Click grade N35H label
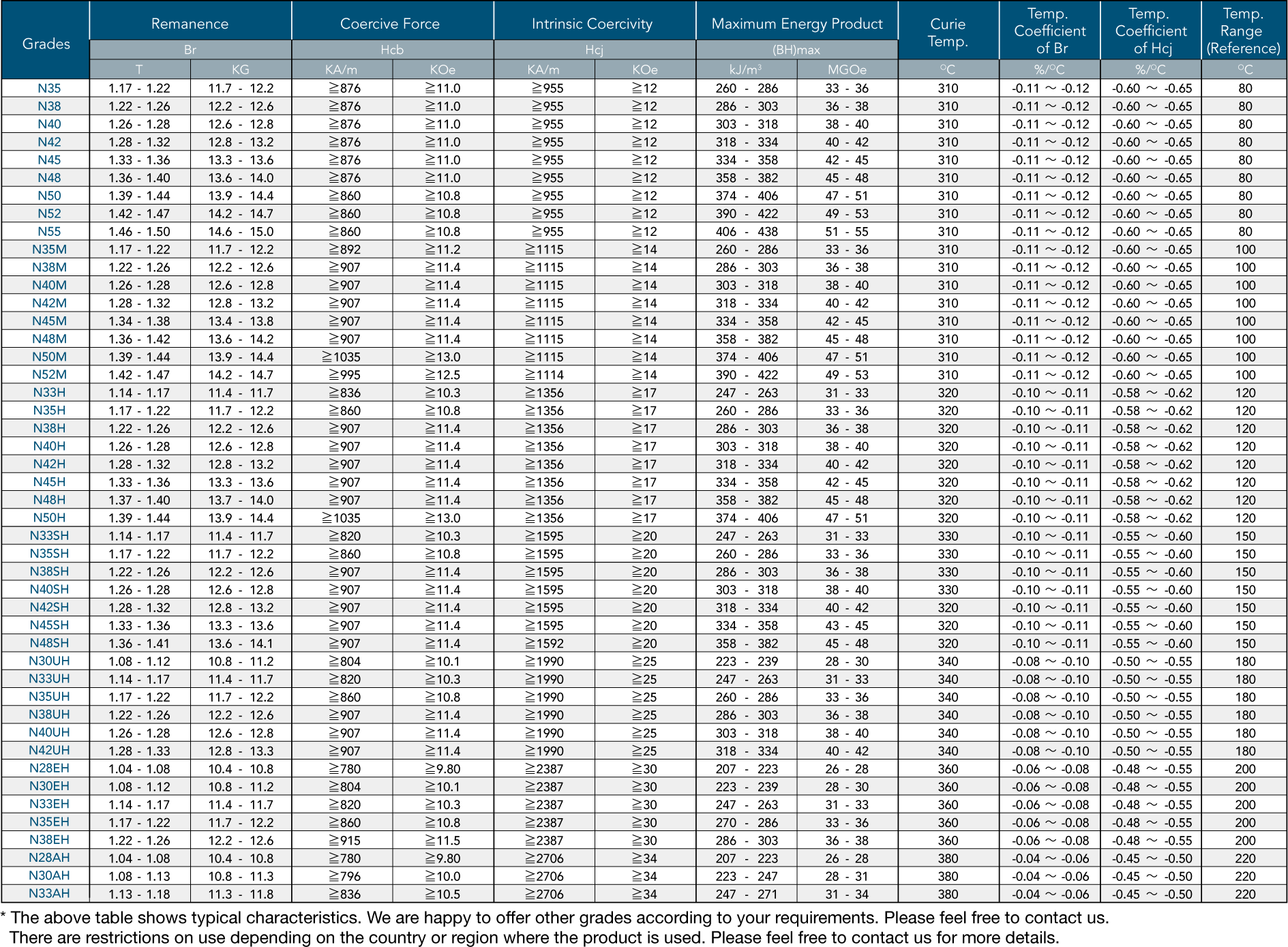 49,410
